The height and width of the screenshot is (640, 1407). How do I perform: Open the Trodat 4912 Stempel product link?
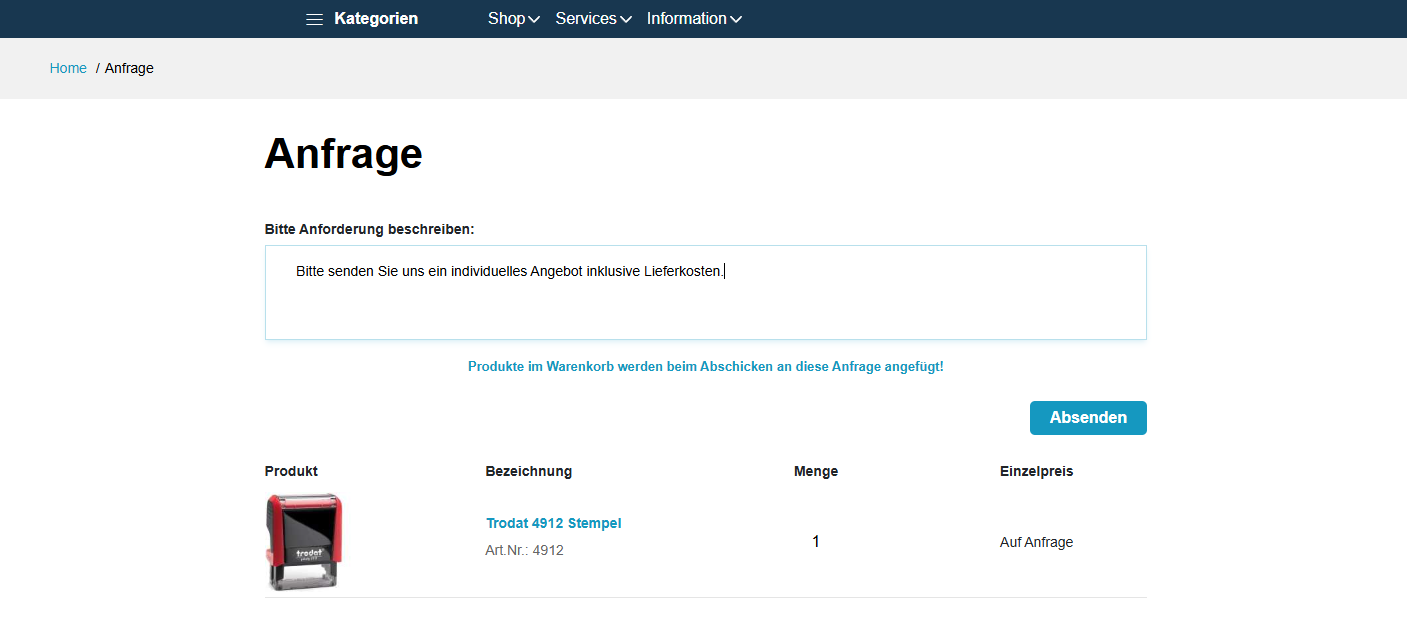(554, 523)
